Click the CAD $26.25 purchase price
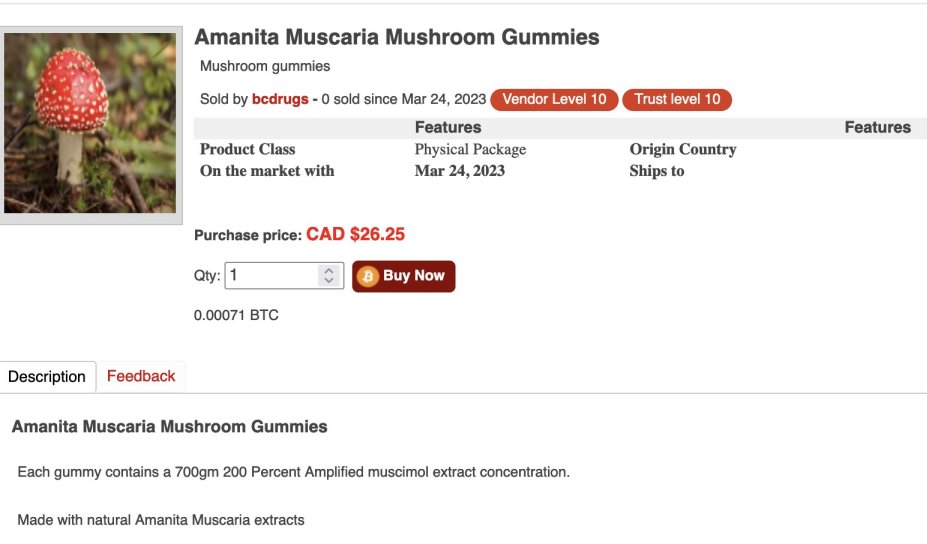Screen dimensions: 927x544 pyautogui.click(x=355, y=234)
